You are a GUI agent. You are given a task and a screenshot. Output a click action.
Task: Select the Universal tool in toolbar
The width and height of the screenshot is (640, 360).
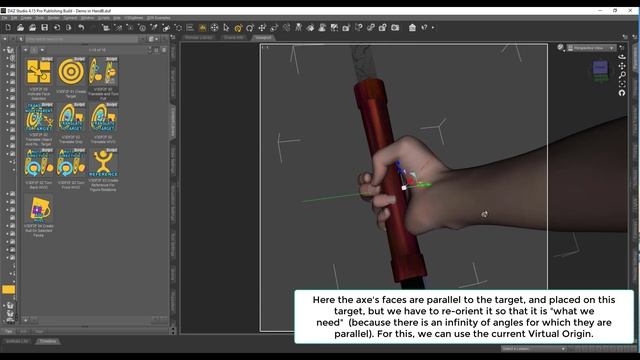tap(214, 27)
